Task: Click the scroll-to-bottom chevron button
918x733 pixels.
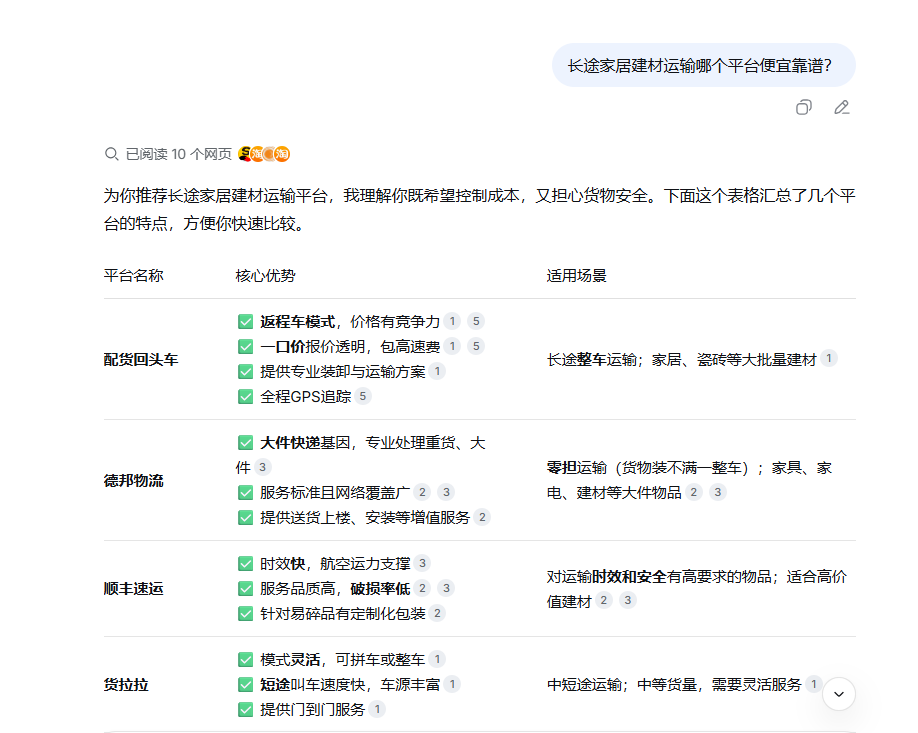Action: click(x=839, y=694)
